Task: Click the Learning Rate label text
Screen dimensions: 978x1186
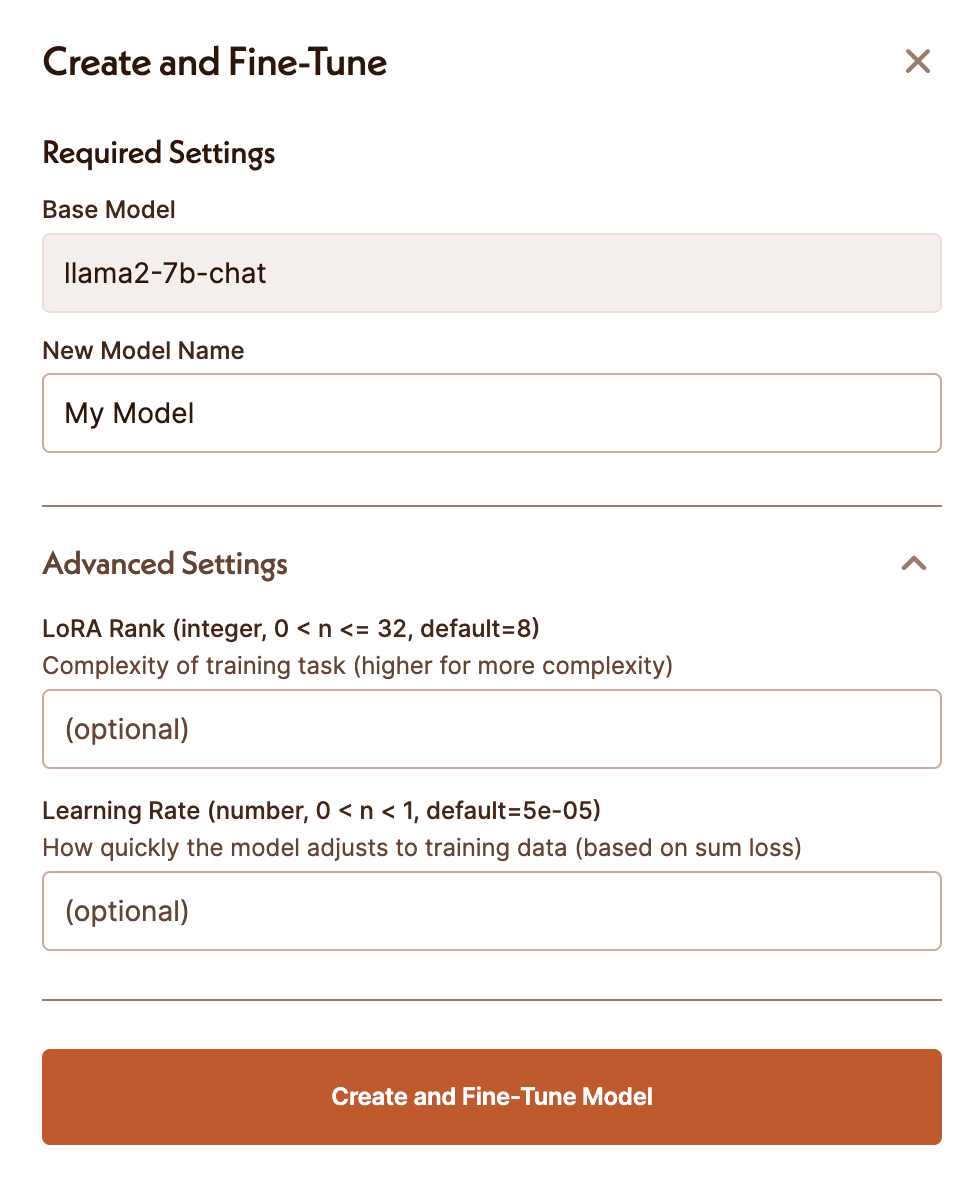Action: coord(321,810)
